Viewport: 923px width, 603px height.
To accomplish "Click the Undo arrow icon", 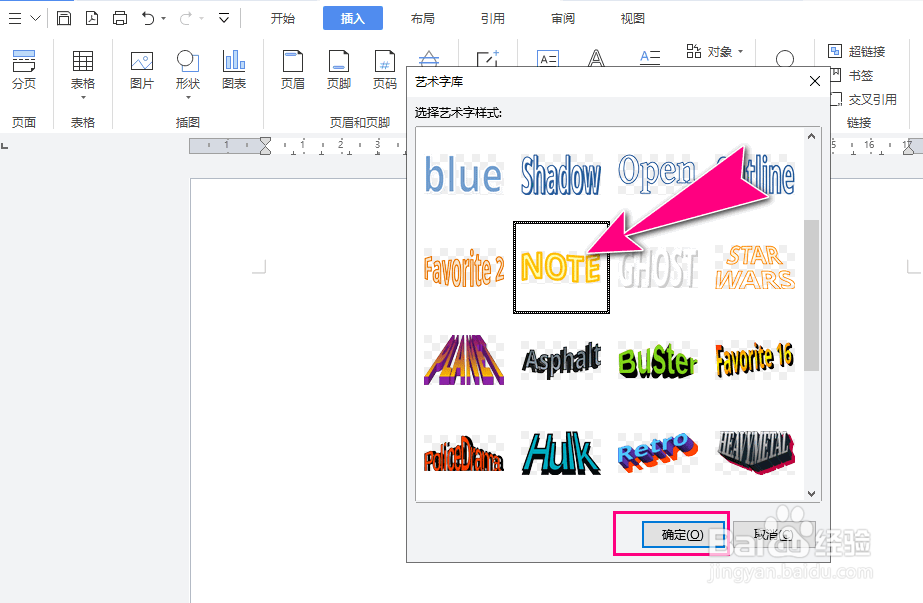I will (x=148, y=19).
